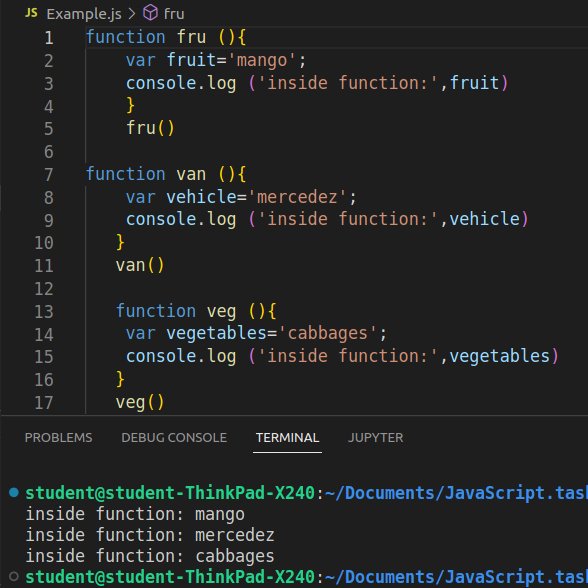
Task: Click terminal output 'inside function: mango'
Action: pos(135,514)
